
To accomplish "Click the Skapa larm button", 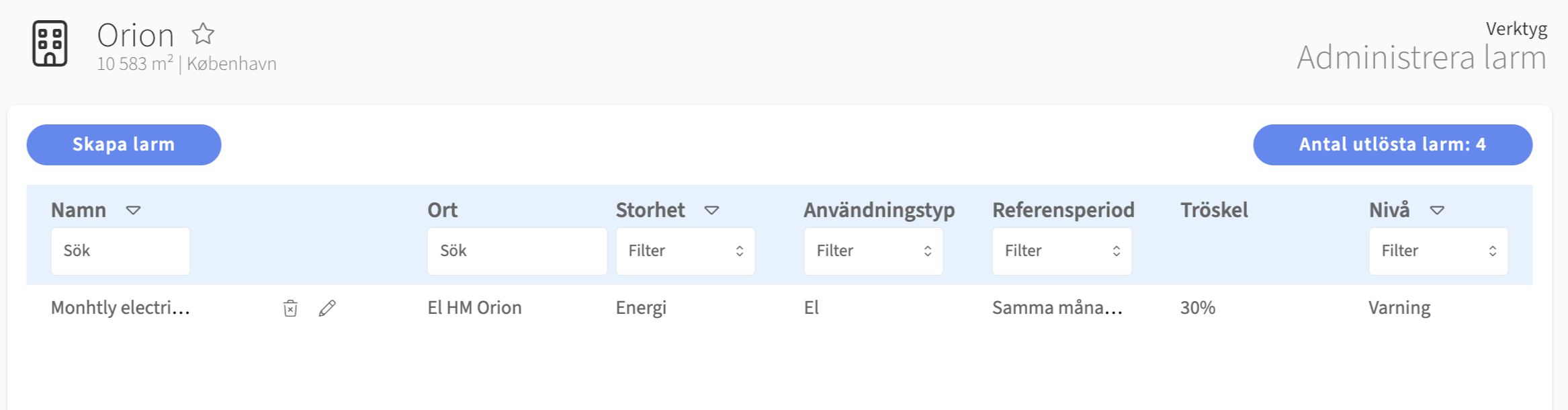I will tap(124, 145).
